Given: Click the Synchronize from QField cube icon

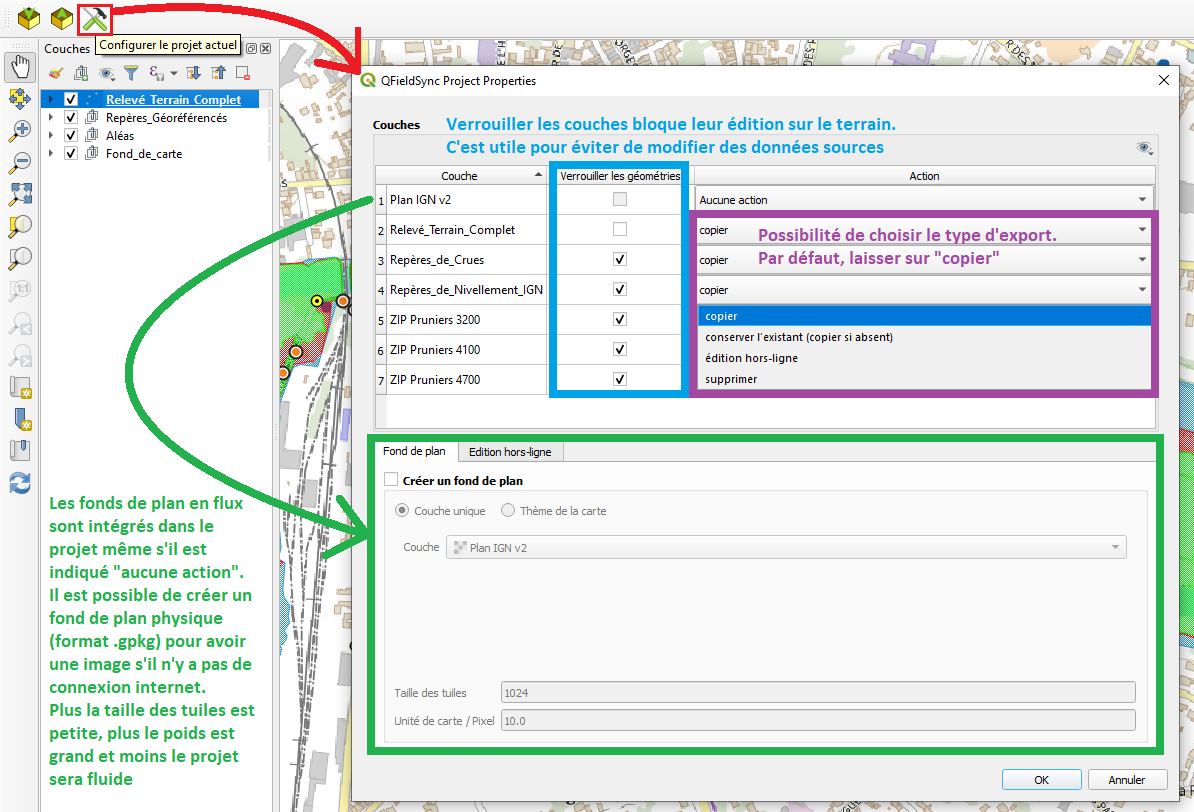Looking at the screenshot, I should tap(62, 18).
